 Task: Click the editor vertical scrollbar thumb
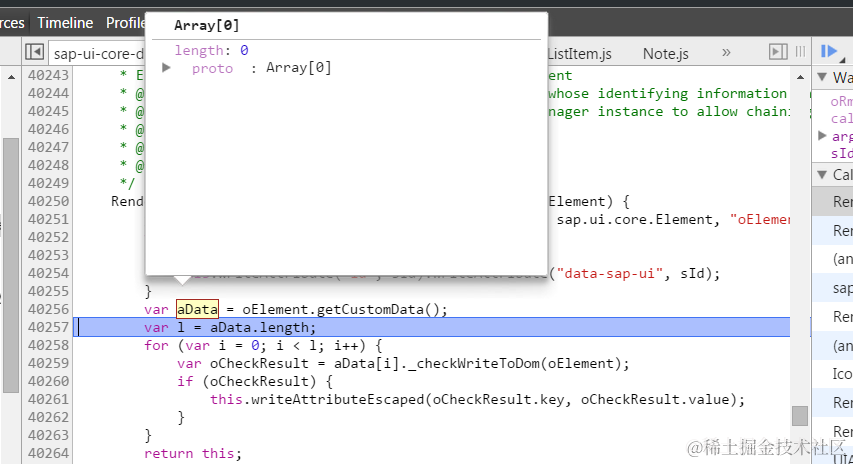coord(800,416)
